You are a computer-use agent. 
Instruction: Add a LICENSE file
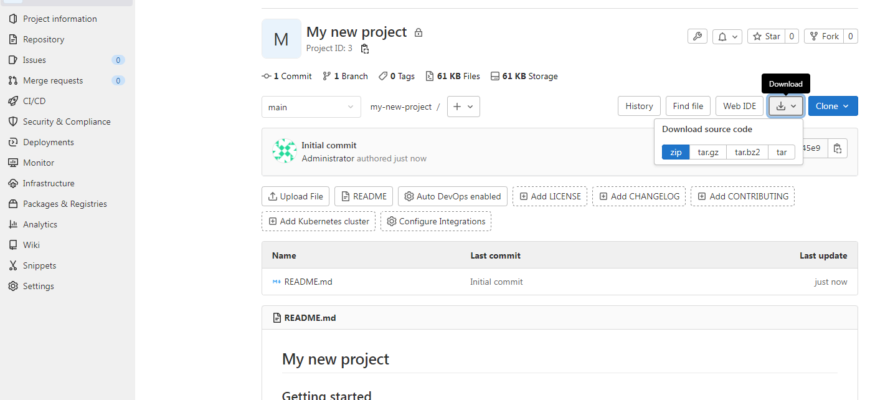[550, 196]
